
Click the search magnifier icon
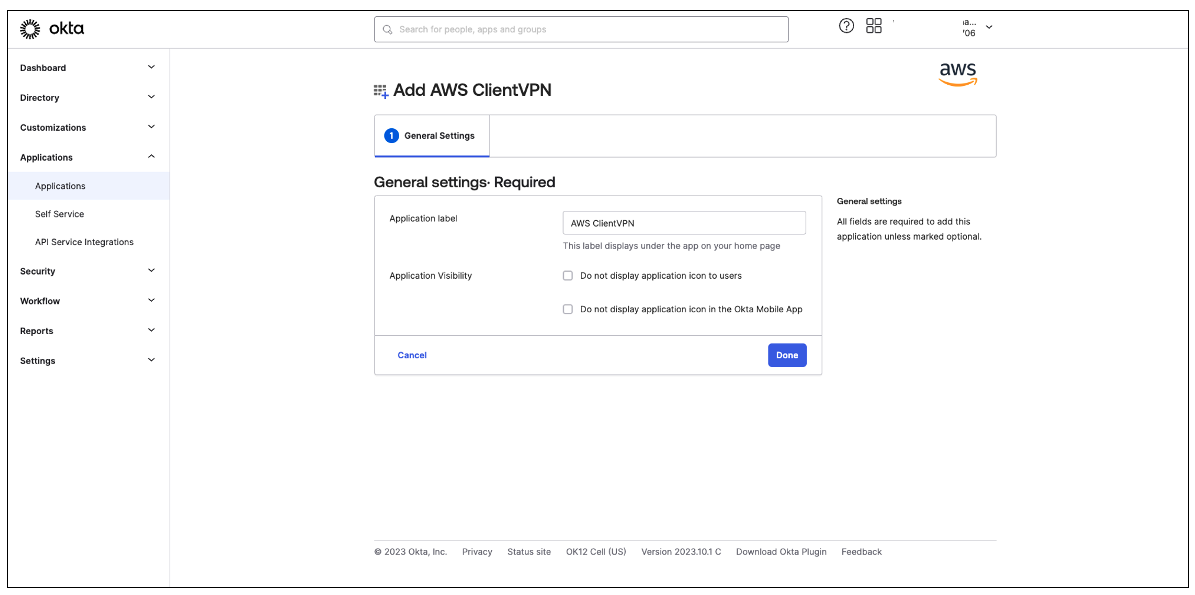pyautogui.click(x=387, y=30)
